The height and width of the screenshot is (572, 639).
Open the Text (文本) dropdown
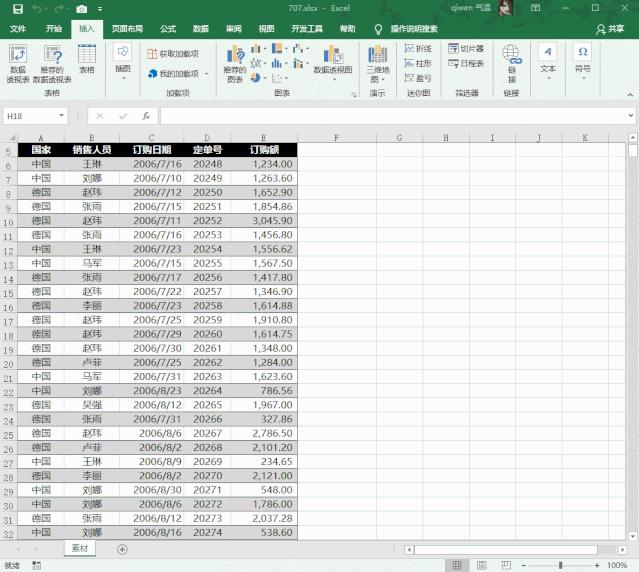[x=548, y=62]
